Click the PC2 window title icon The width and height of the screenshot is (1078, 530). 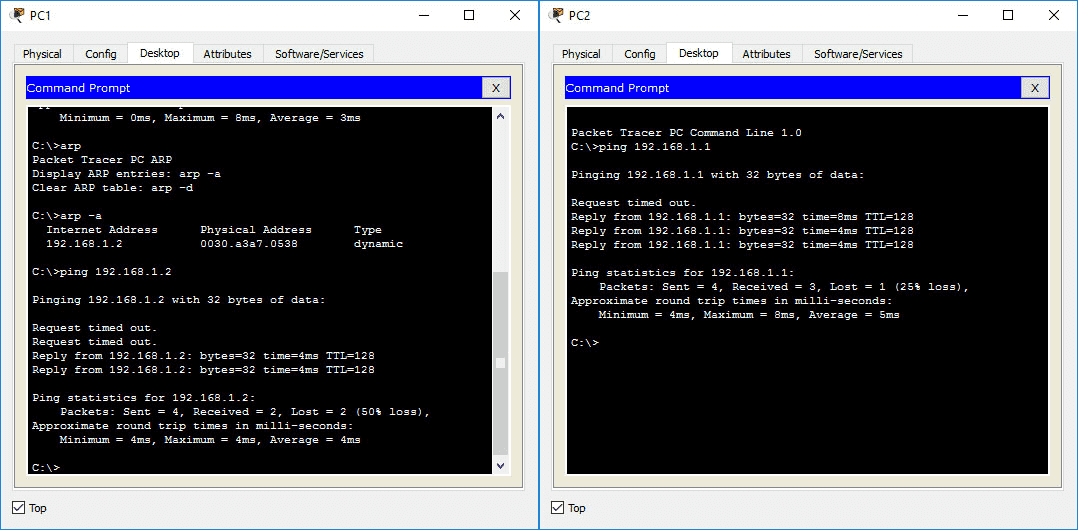click(x=556, y=15)
